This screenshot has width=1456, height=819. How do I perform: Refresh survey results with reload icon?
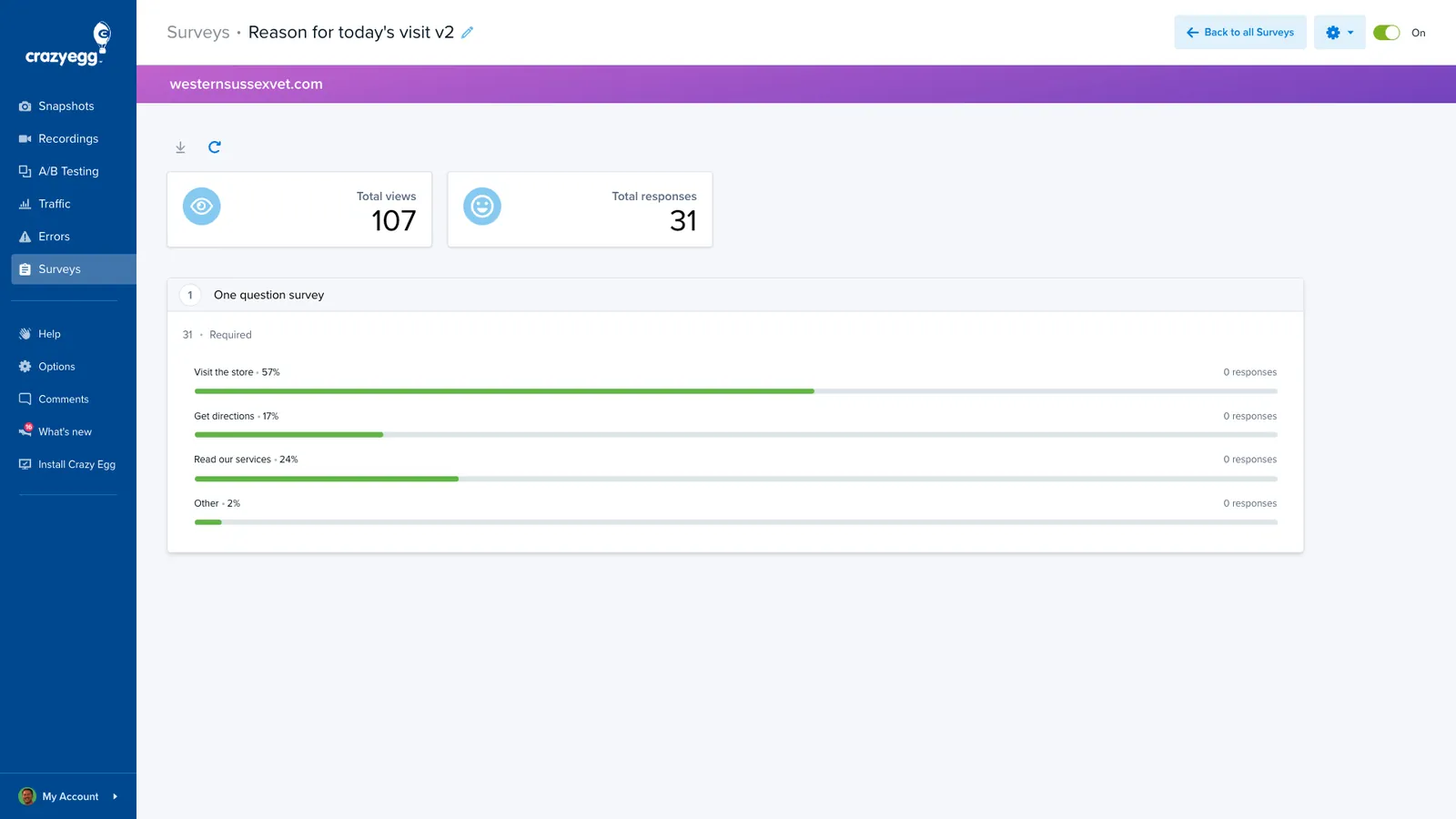click(x=215, y=147)
